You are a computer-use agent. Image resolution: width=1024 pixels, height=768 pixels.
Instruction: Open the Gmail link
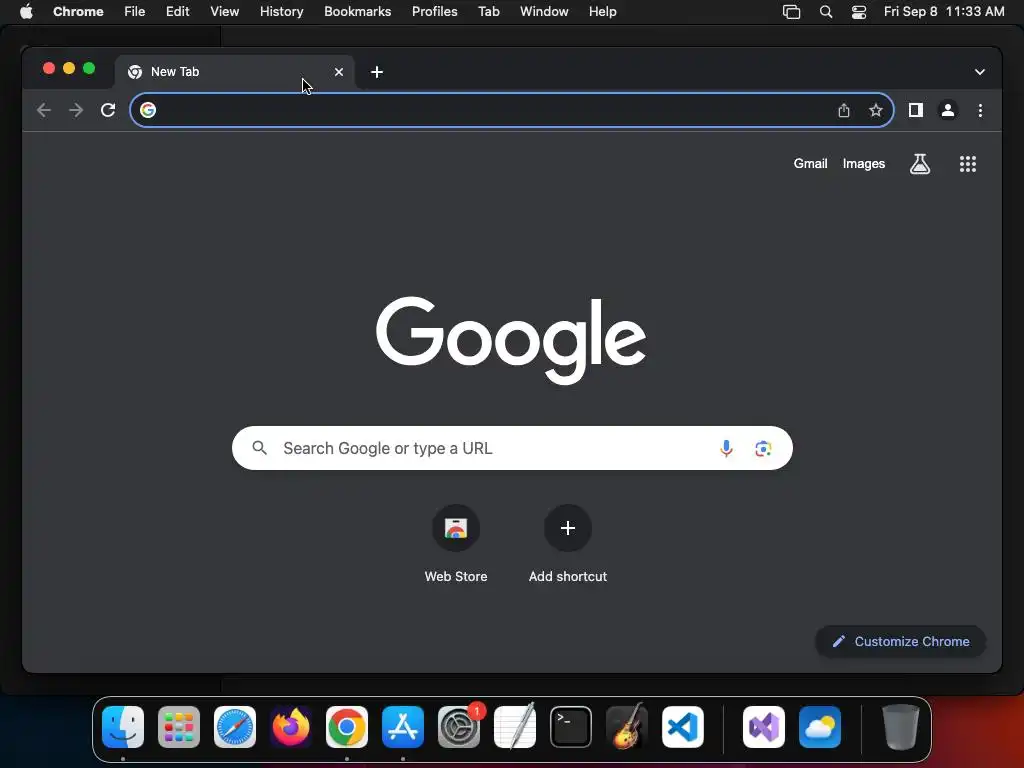810,164
